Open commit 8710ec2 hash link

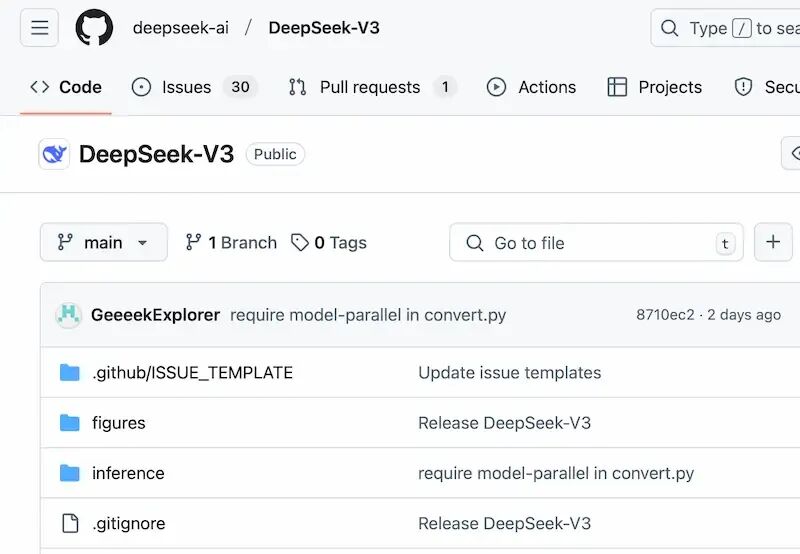tap(665, 315)
